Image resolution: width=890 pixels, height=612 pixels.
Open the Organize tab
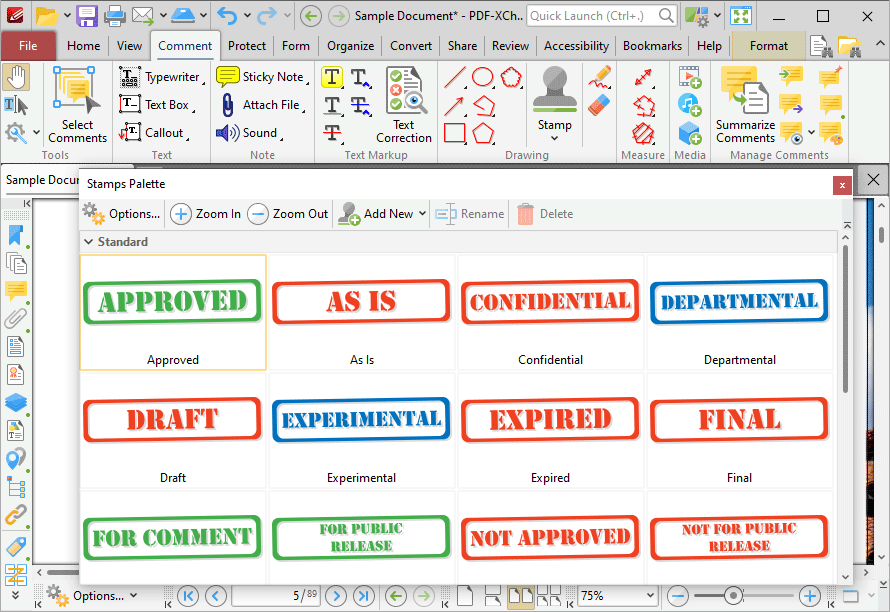click(x=350, y=46)
